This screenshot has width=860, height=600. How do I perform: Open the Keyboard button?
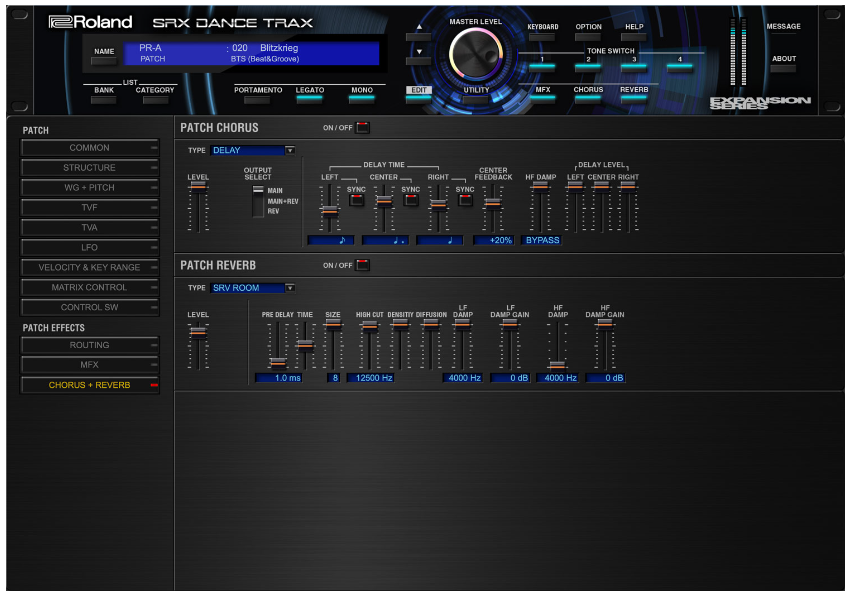[542, 37]
